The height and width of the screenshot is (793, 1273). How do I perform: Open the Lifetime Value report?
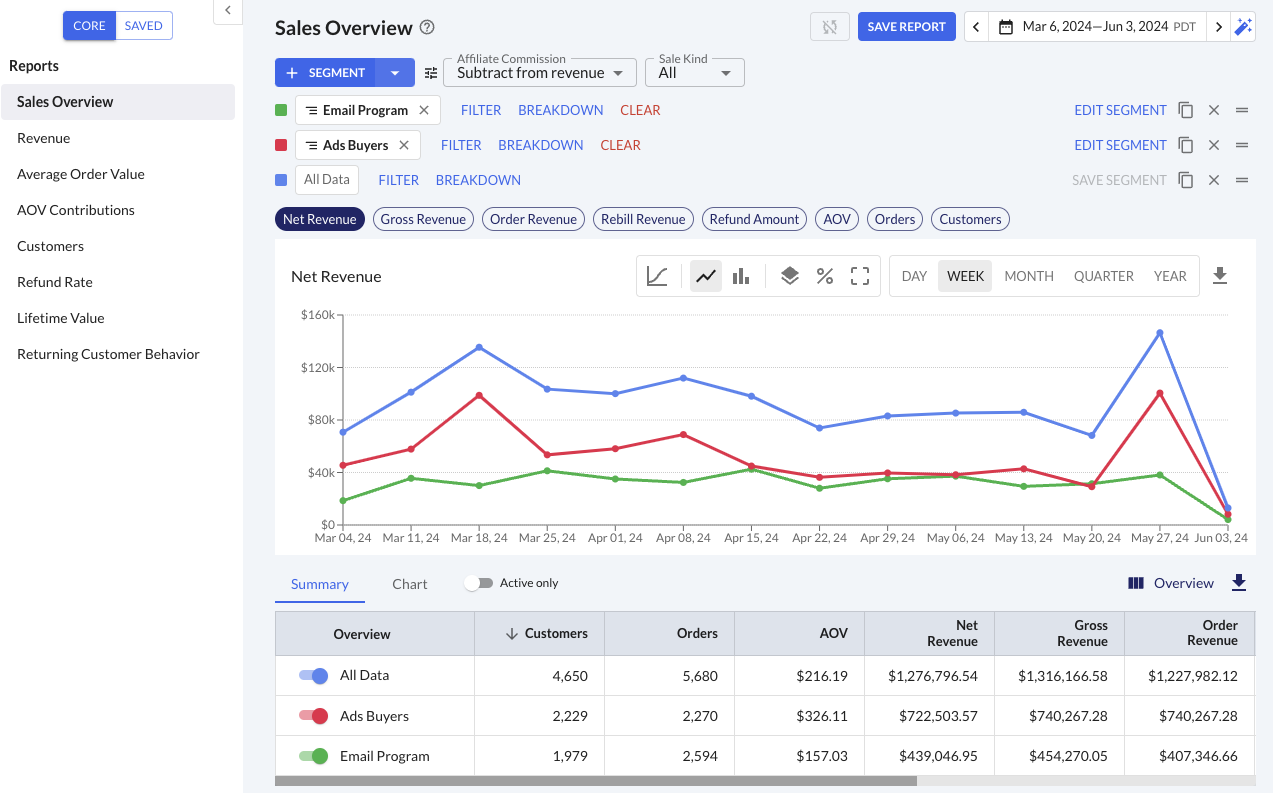tap(61, 318)
